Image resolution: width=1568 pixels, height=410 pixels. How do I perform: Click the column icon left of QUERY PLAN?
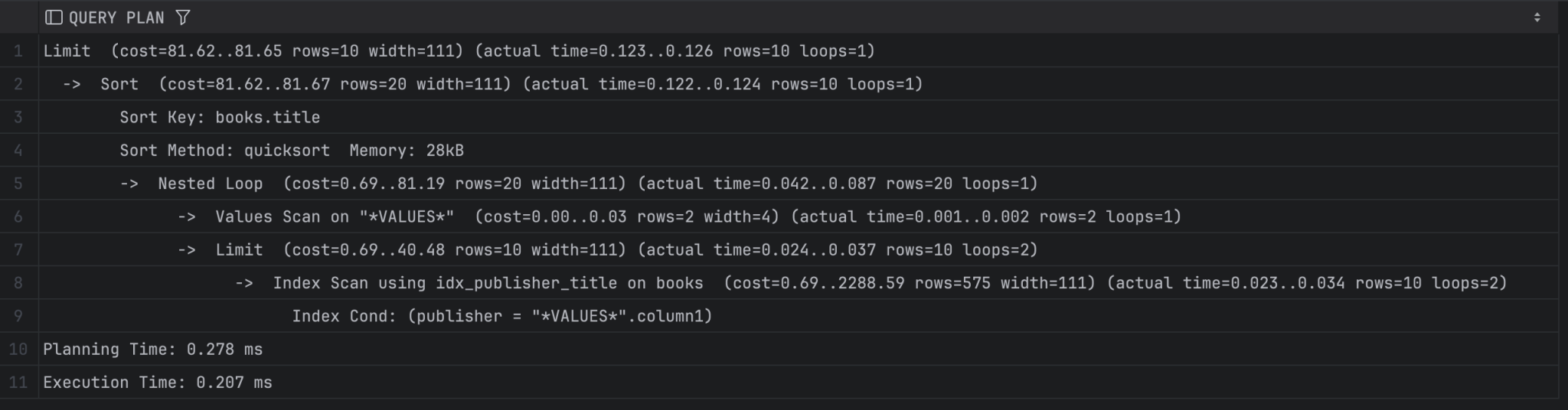tap(54, 17)
